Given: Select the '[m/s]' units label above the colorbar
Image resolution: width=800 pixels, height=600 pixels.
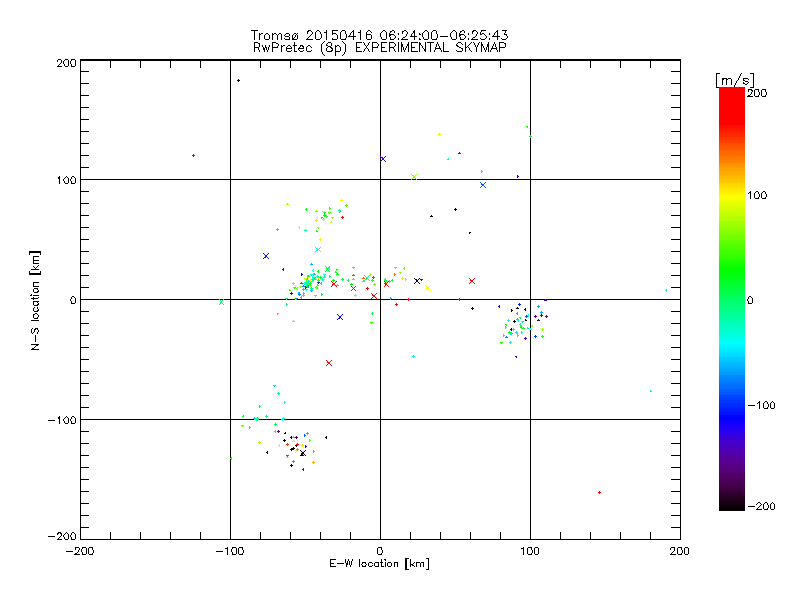Looking at the screenshot, I should pos(735,80).
